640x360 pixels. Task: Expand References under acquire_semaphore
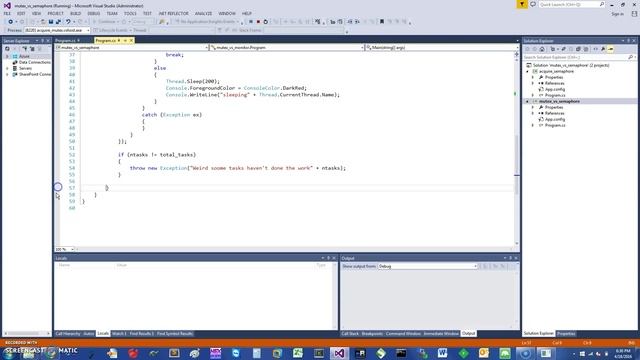[533, 83]
